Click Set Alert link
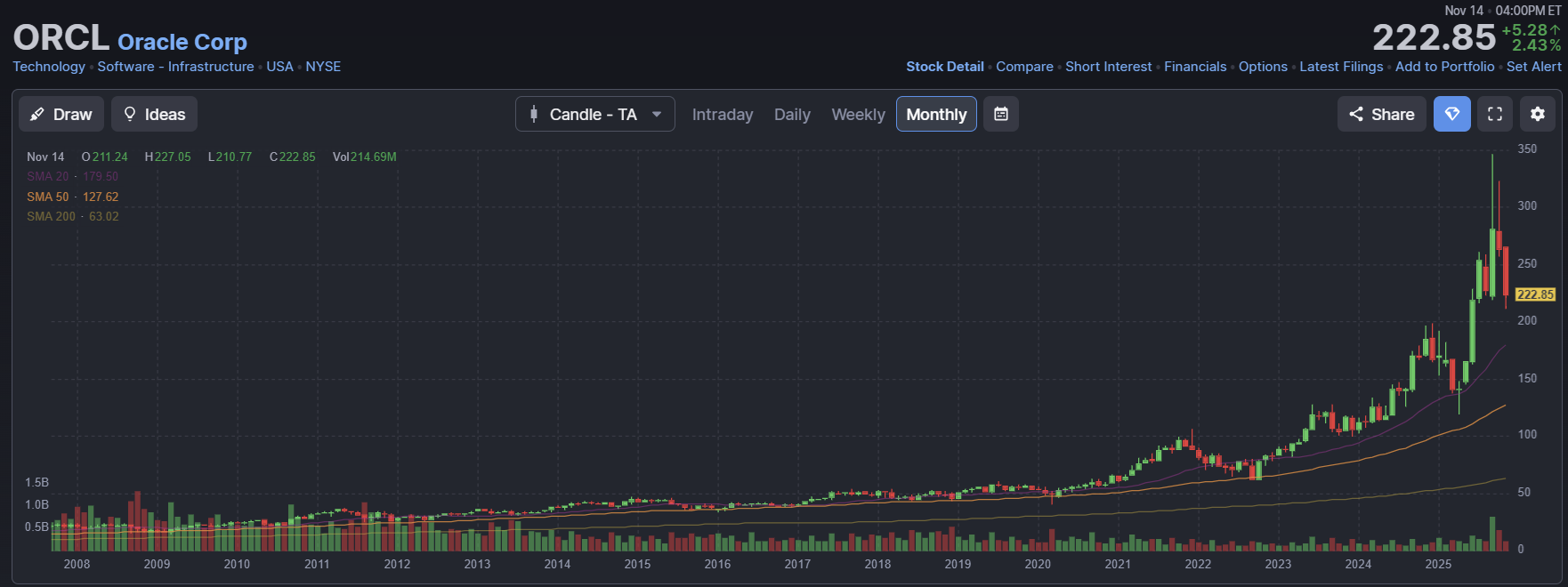 tap(1533, 67)
